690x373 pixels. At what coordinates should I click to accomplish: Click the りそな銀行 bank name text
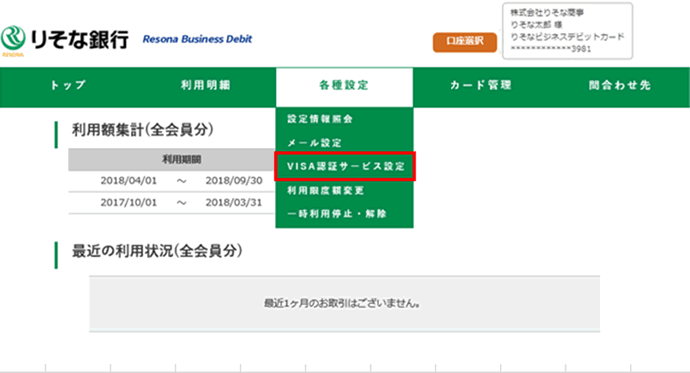(x=80, y=40)
